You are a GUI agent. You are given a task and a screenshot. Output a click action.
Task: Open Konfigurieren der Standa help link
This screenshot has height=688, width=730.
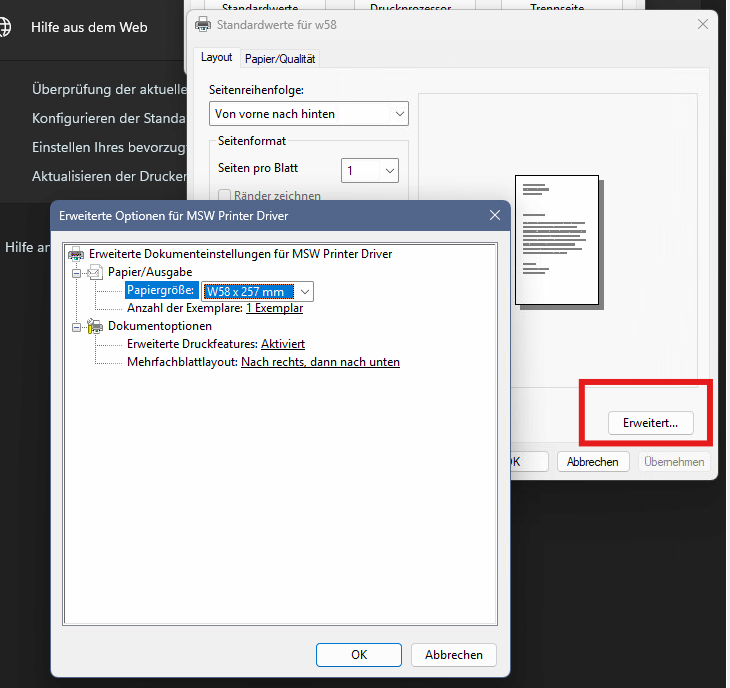[x=109, y=118]
